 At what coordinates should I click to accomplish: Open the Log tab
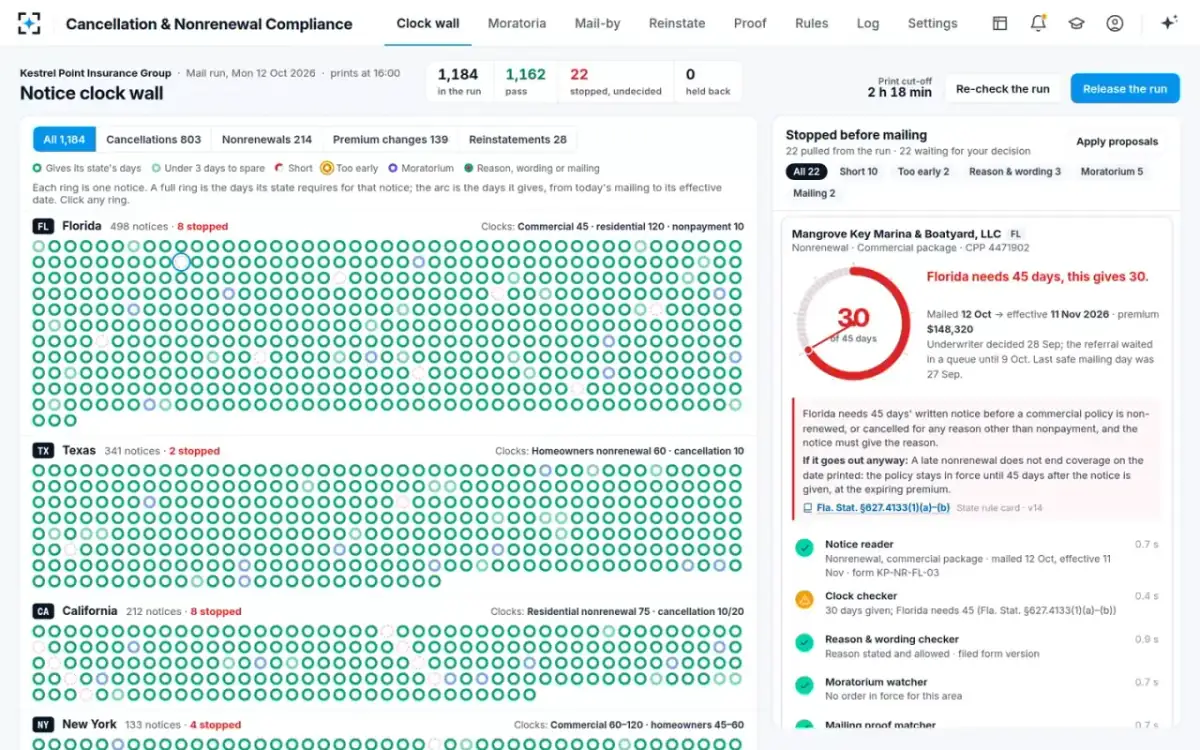868,23
